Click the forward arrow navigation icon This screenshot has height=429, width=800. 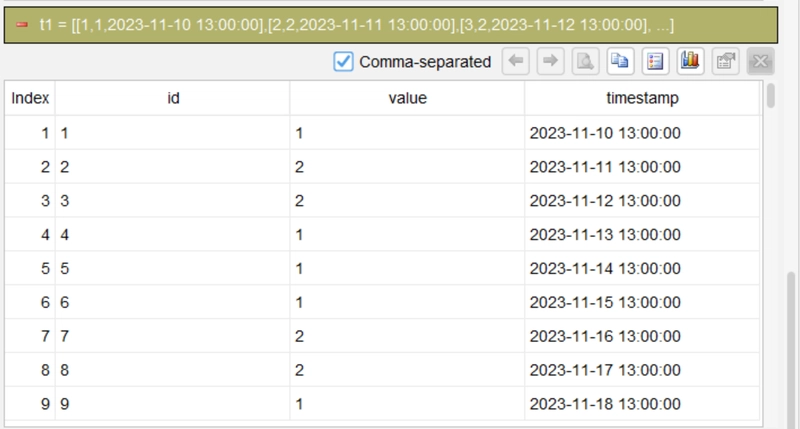[551, 62]
